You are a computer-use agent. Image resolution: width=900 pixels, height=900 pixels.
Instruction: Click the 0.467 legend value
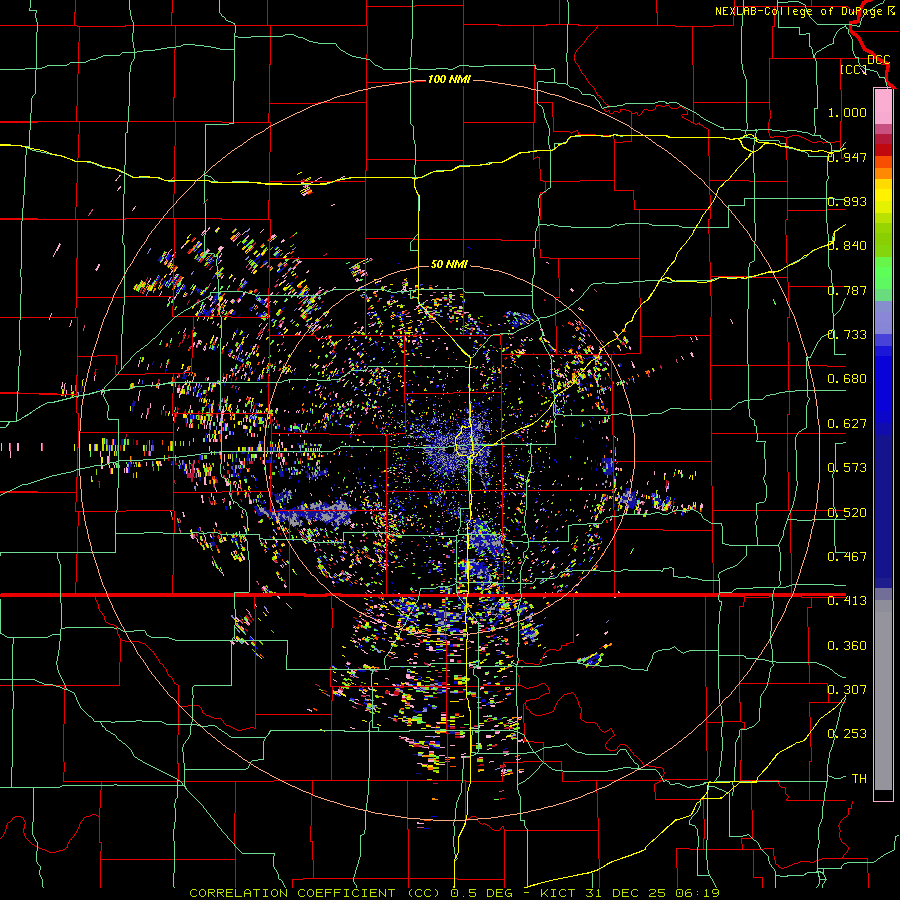point(847,557)
